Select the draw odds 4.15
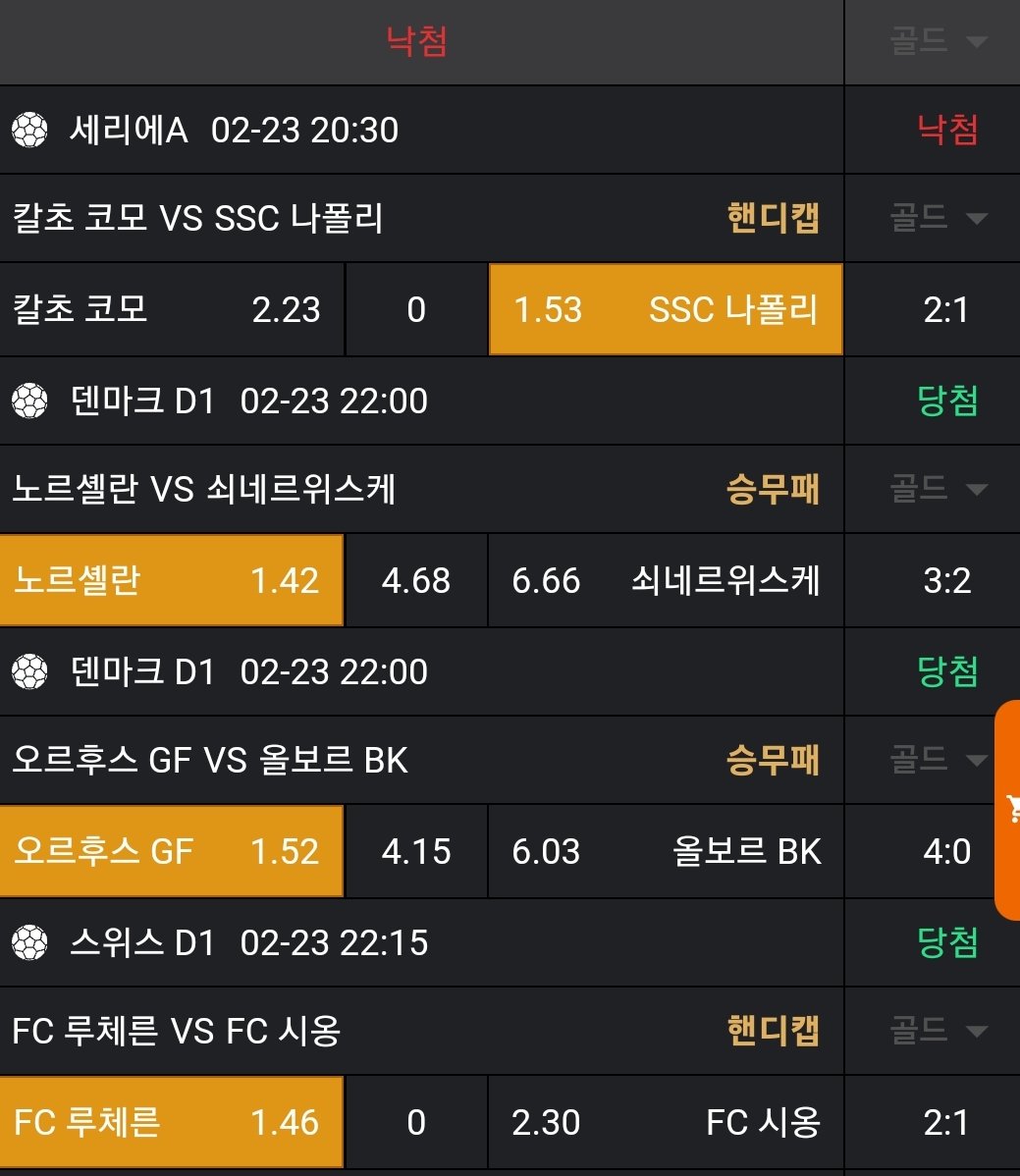This screenshot has height=1176, width=1020. click(x=416, y=851)
